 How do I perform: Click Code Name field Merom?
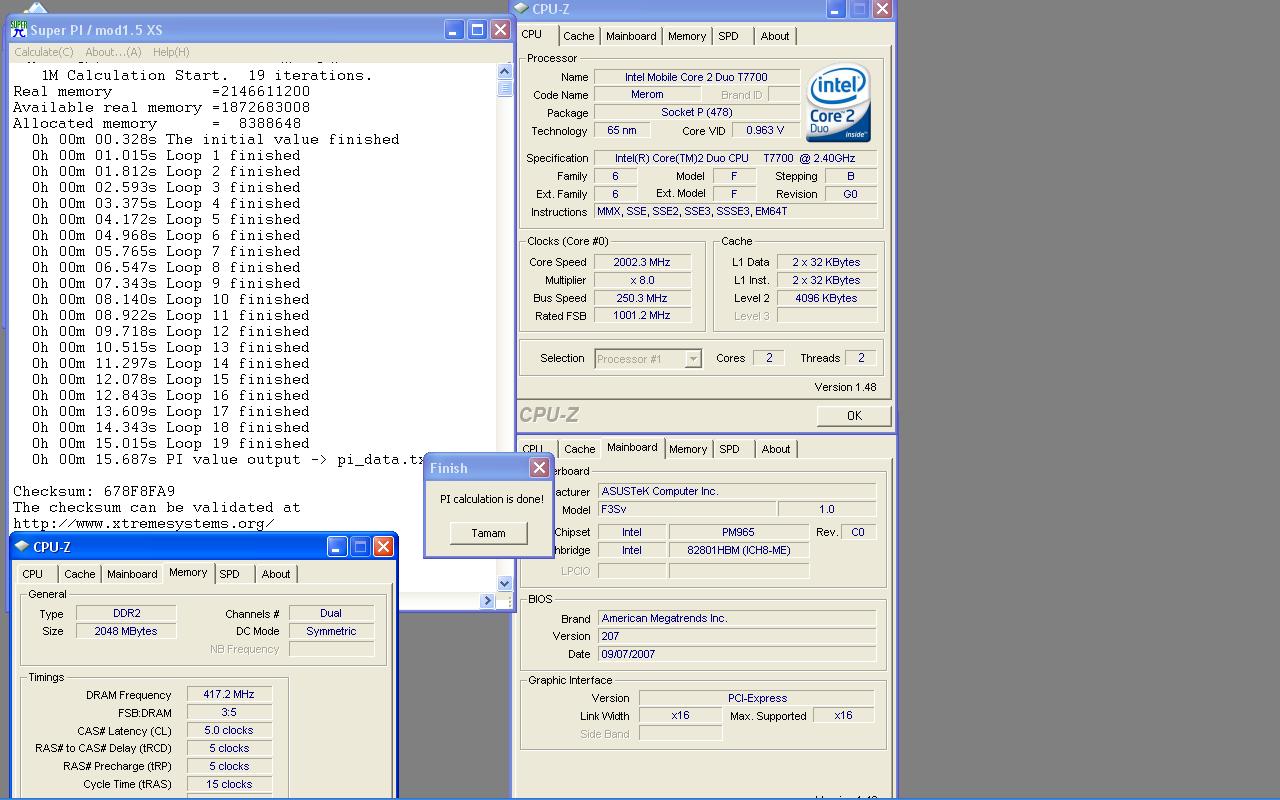coord(647,95)
